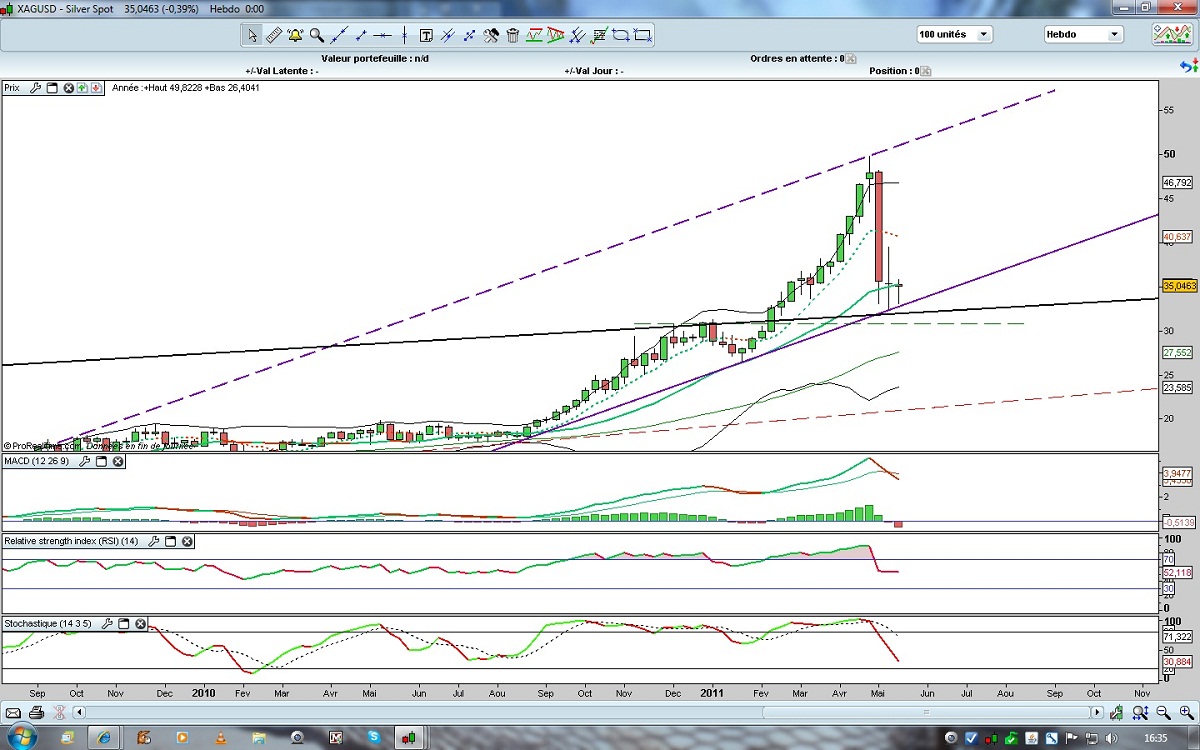Viewport: 1200px width, 750px height.
Task: Open the alert bell tool
Action: pyautogui.click(x=295, y=35)
